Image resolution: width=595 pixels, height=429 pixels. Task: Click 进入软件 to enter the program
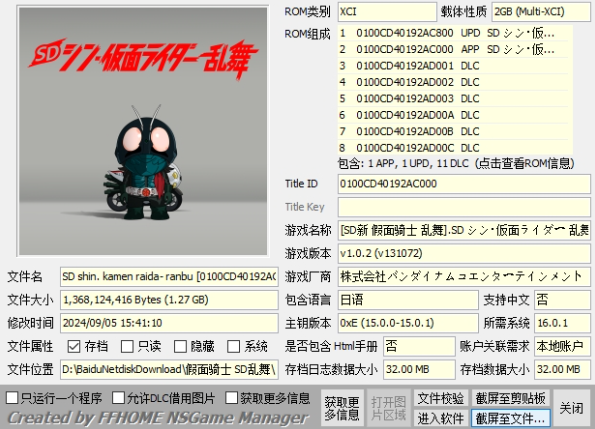[x=441, y=418]
